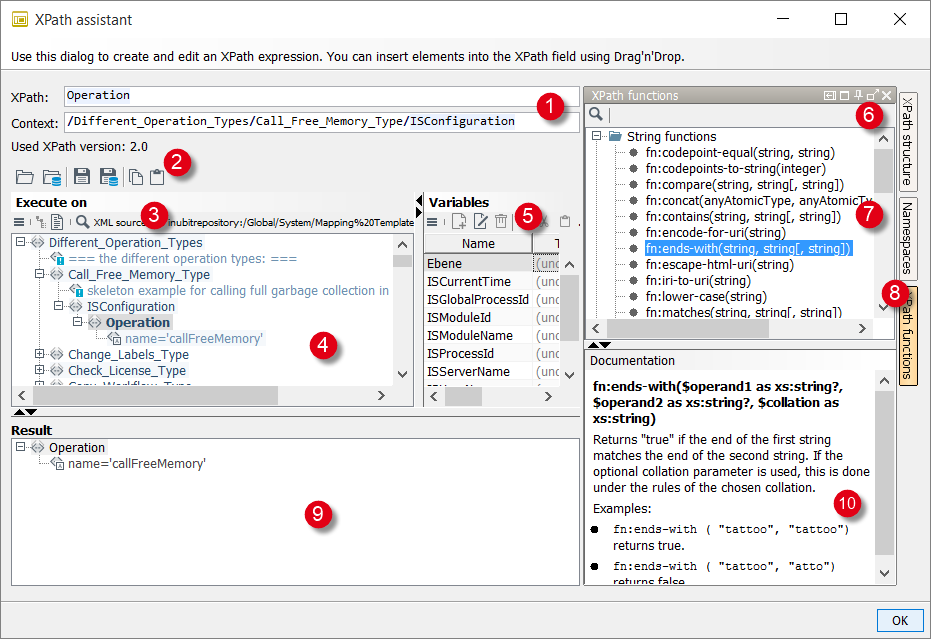
Task: Collapse the String functions folder
Action: tap(597, 137)
